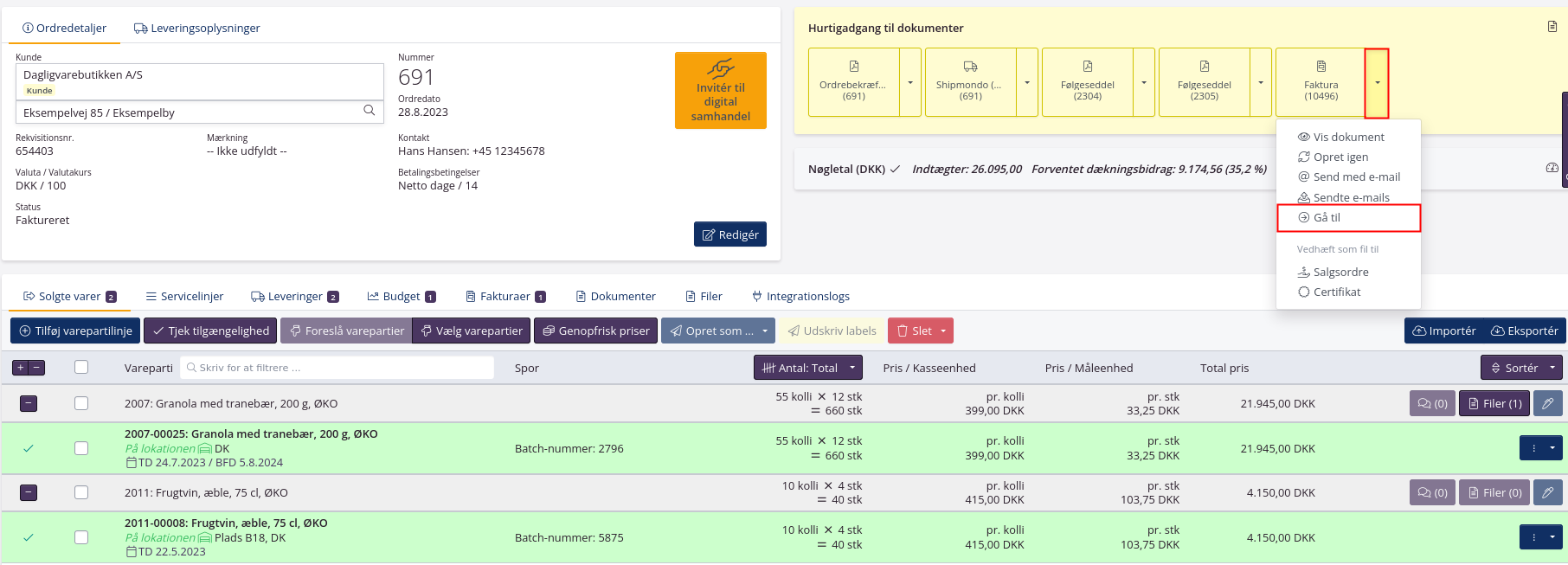Toggle the select-all checkbox in table header
This screenshot has width=1568, height=565.
[81, 367]
